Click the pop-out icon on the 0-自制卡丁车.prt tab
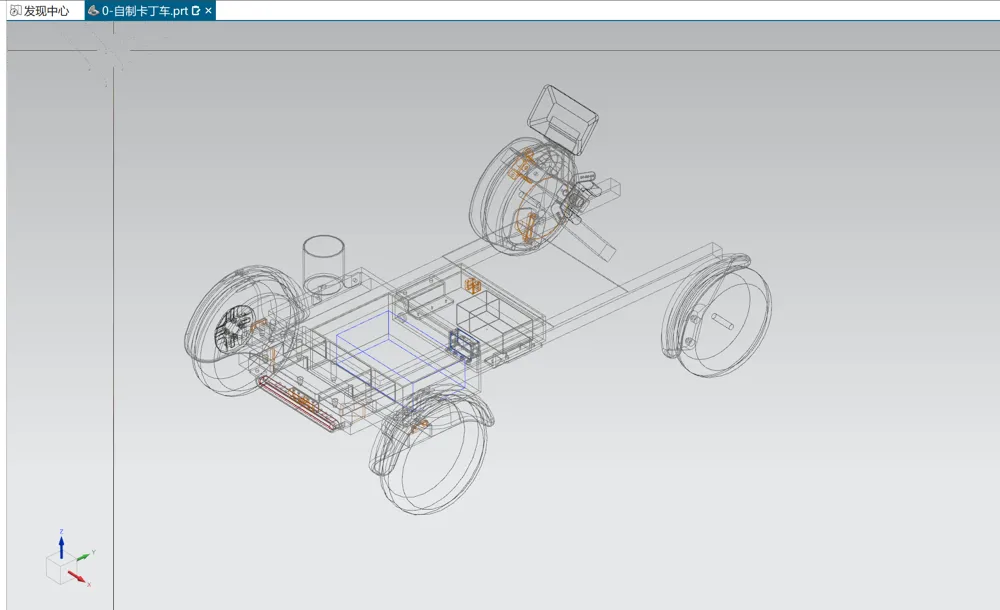 pyautogui.click(x=196, y=11)
